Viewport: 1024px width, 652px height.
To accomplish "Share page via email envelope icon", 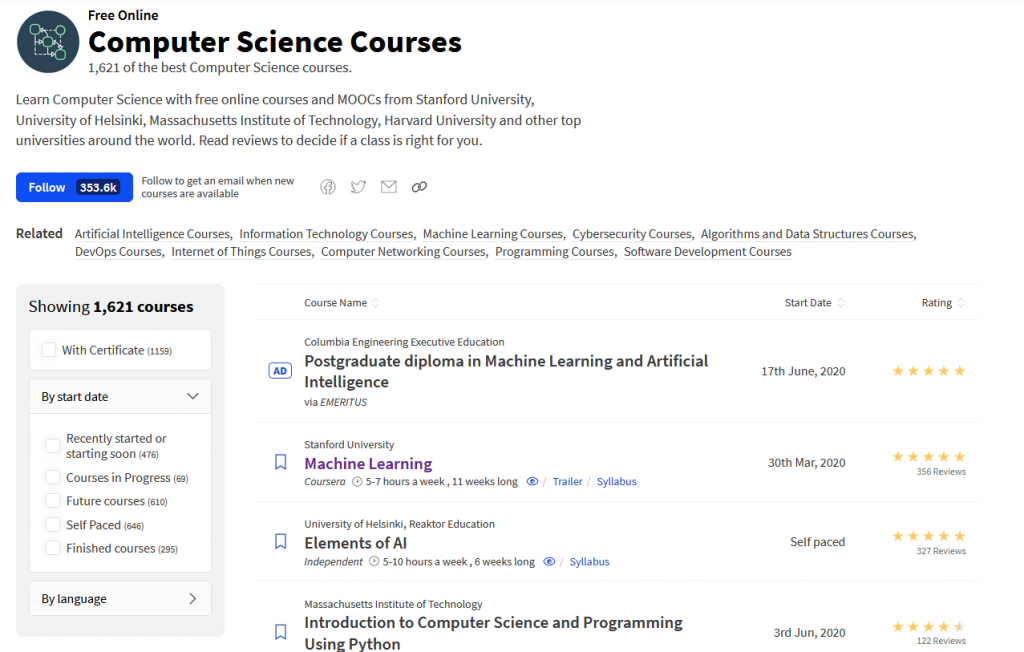I will pyautogui.click(x=389, y=187).
